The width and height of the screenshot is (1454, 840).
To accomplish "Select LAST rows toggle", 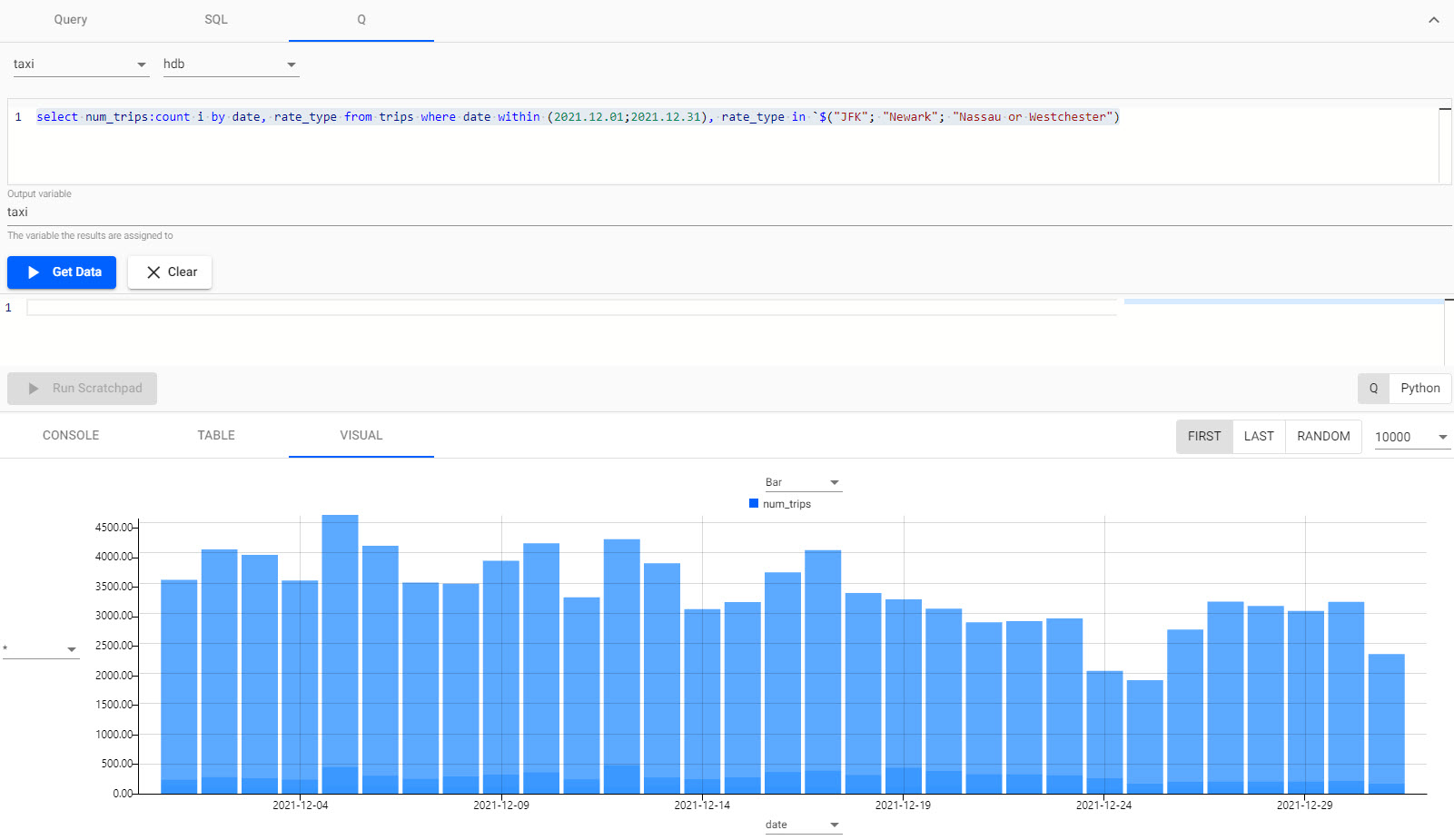I will click(x=1259, y=437).
